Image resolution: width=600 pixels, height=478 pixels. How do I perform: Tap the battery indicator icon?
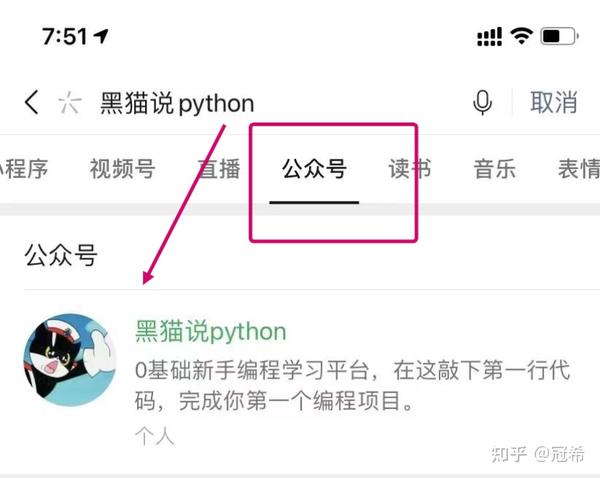click(559, 36)
